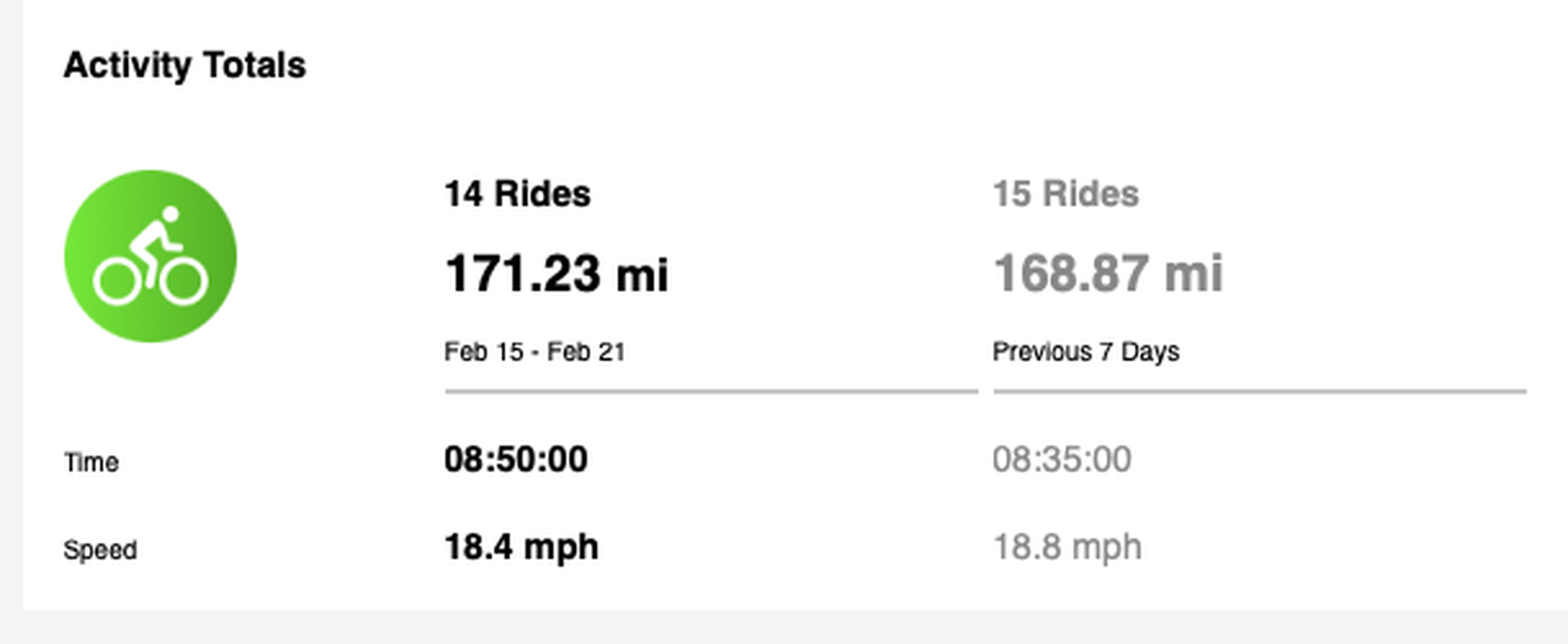
Task: Click the 18.8 mph previous speed value
Action: [x=1067, y=547]
